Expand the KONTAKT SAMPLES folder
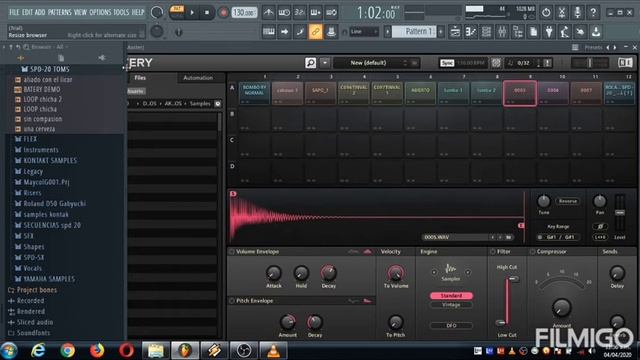This screenshot has height=360, width=640. point(50,161)
